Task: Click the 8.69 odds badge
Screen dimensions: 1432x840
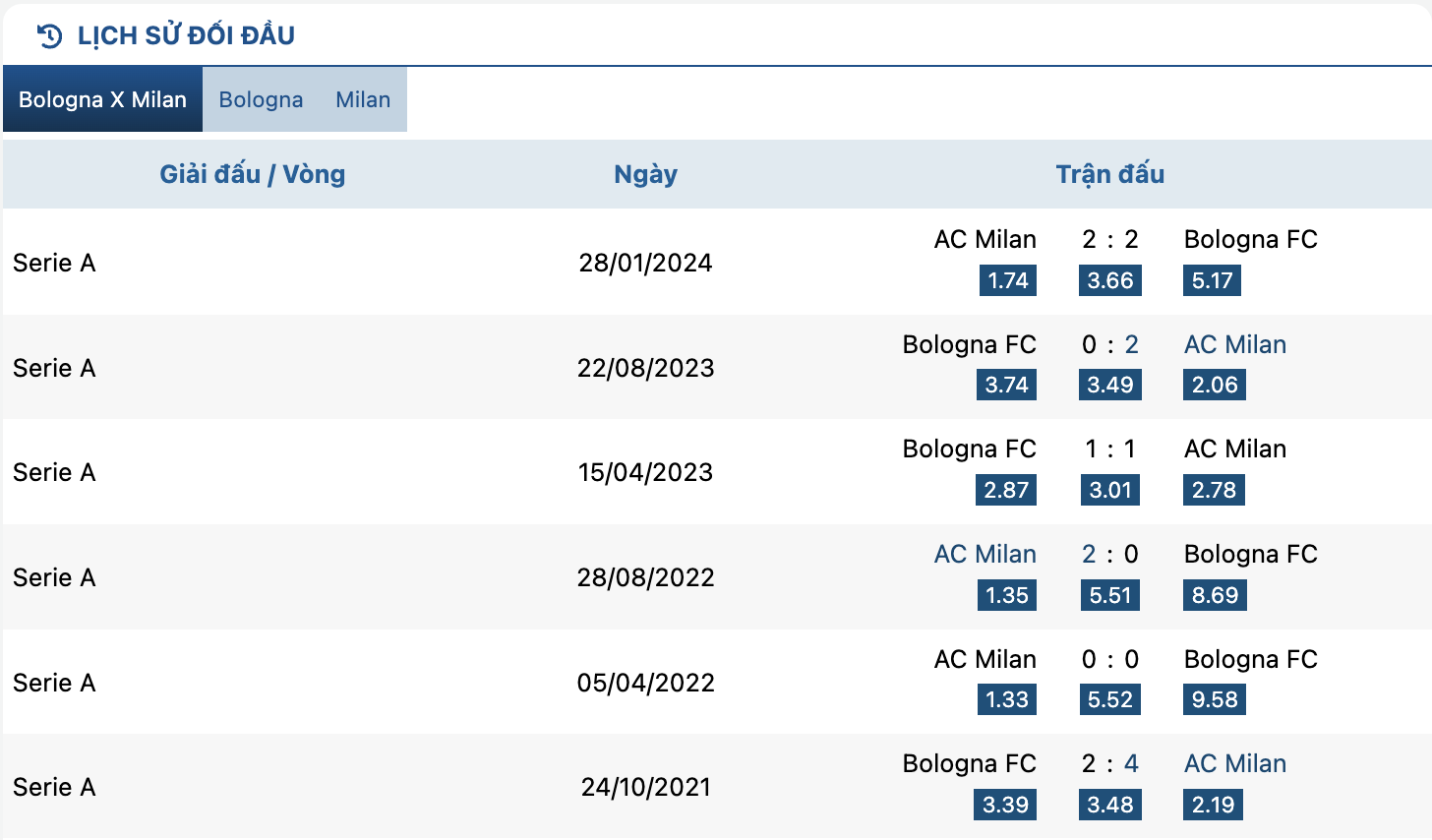Action: [x=1215, y=595]
